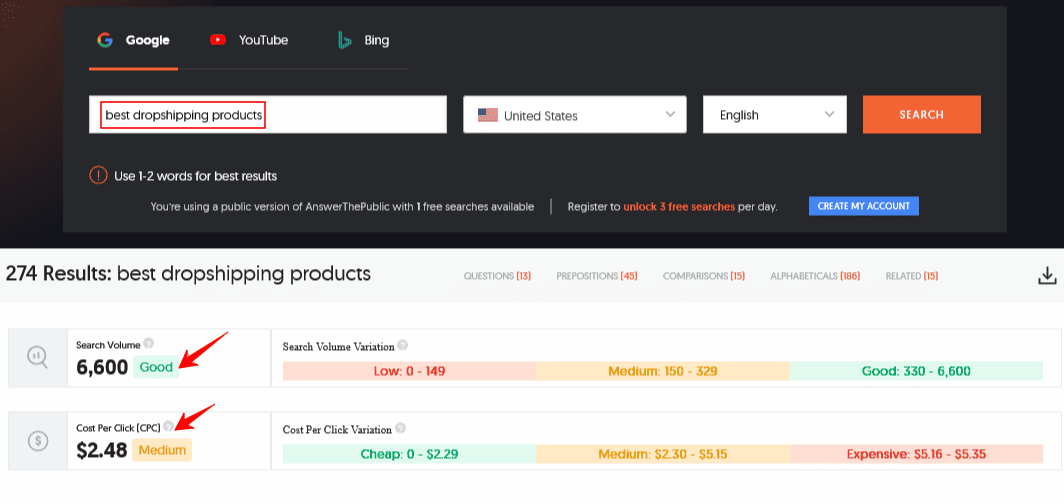Screen dimensions: 1064x504
Task: Jump to the QUESTIONS (13) section
Action: pyautogui.click(x=497, y=276)
